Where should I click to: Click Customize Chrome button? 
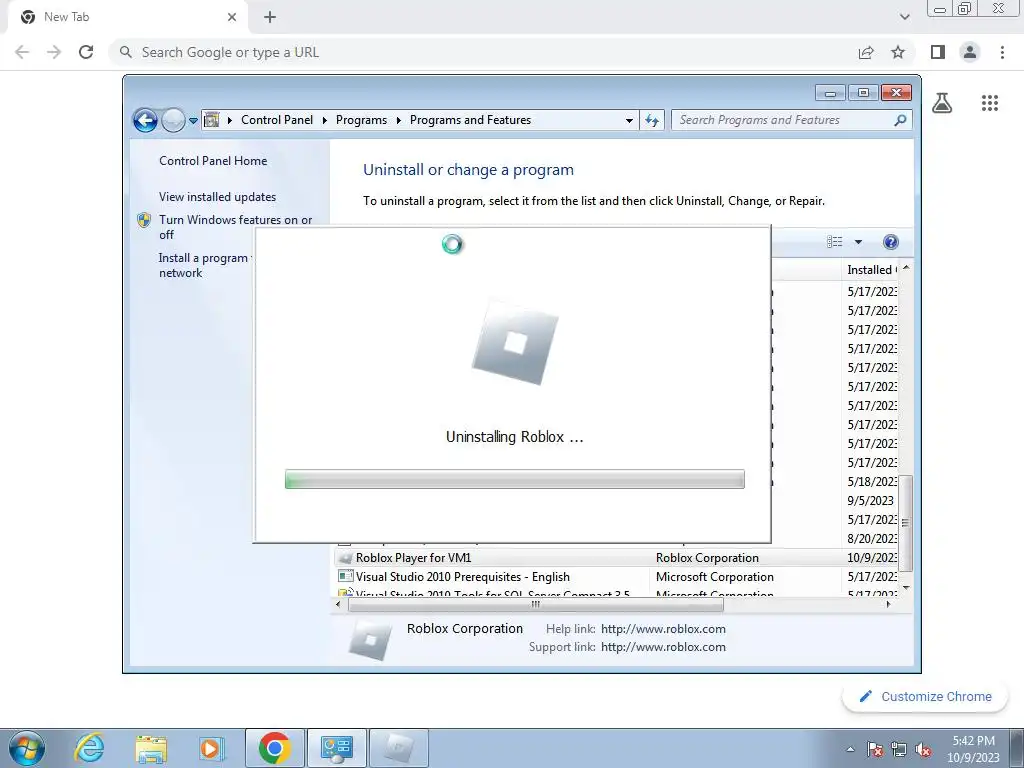point(926,696)
